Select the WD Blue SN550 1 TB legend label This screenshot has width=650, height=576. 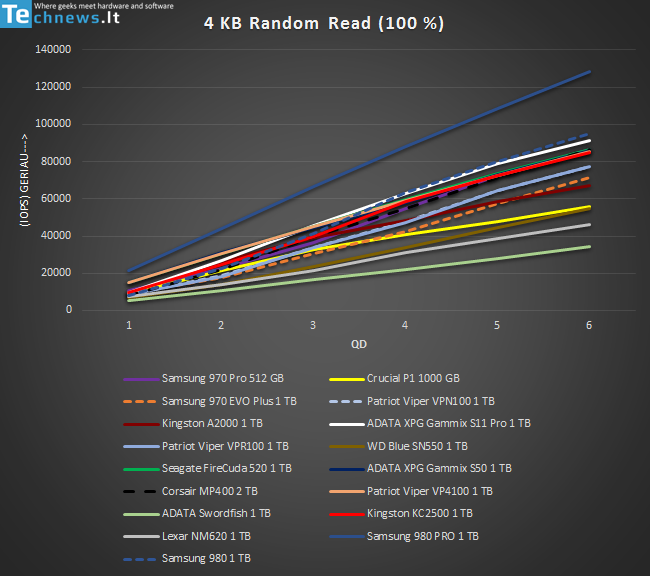[417, 446]
